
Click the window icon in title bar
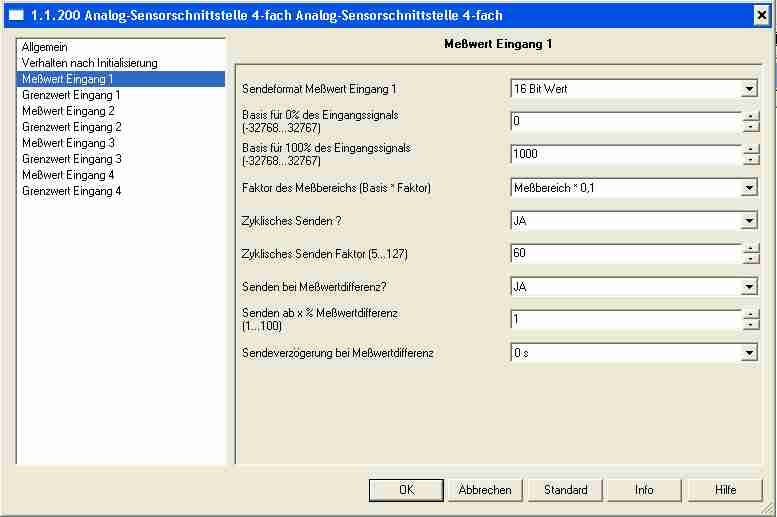pyautogui.click(x=16, y=16)
